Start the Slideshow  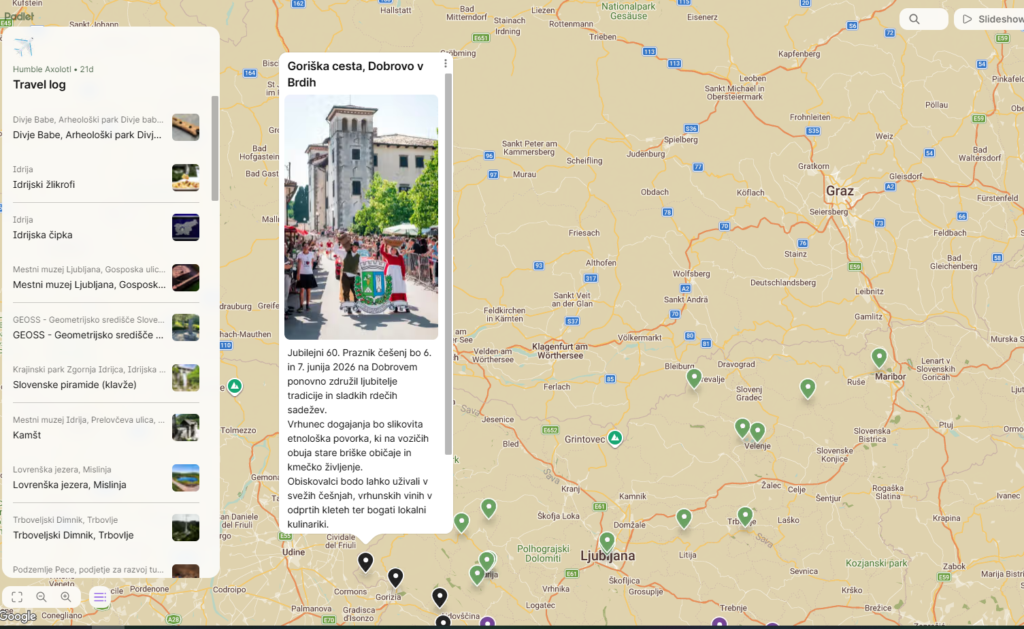(991, 19)
